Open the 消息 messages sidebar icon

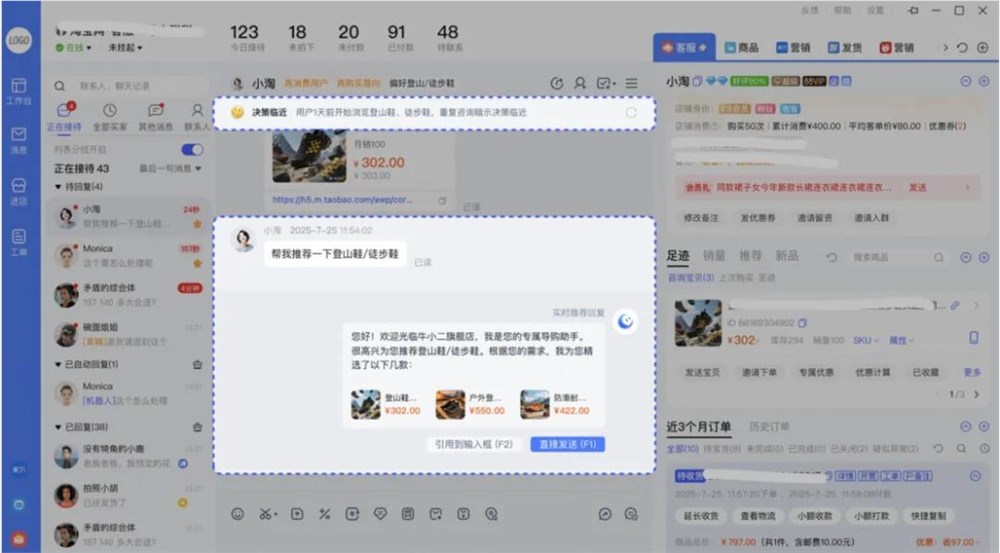coord(19,139)
